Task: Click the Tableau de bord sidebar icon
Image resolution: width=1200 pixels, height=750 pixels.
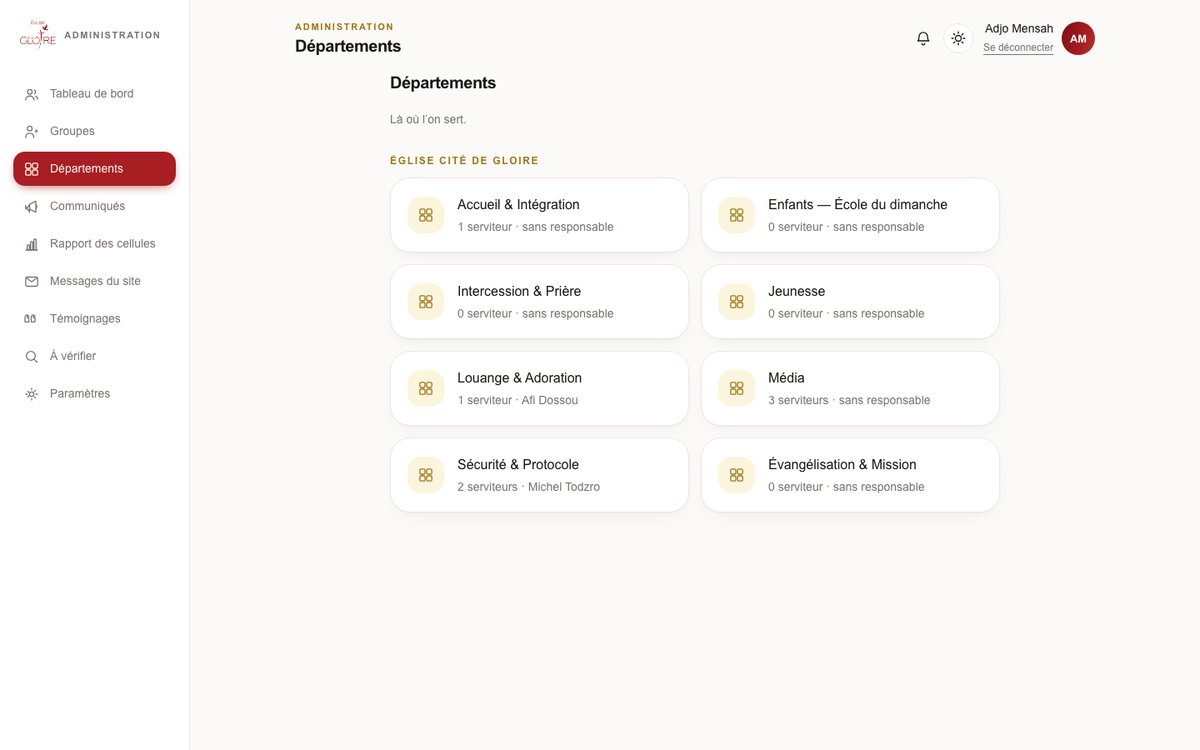Action: coord(32,94)
